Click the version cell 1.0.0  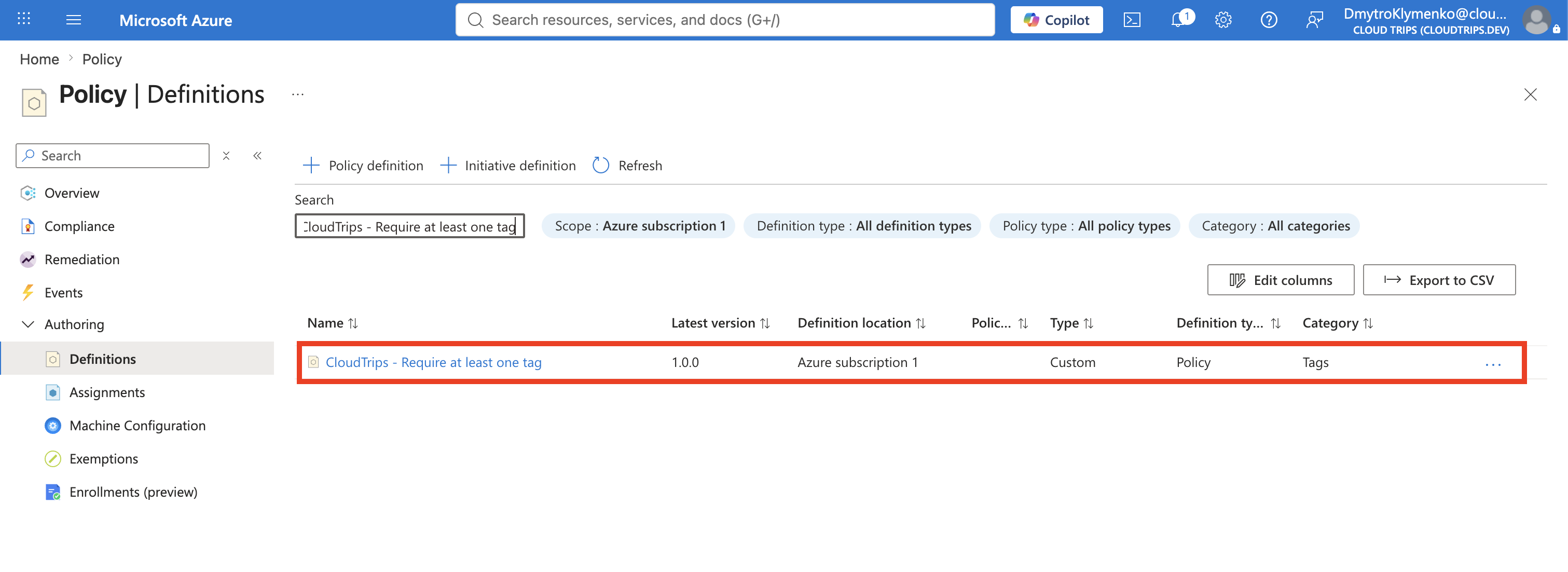coord(685,362)
